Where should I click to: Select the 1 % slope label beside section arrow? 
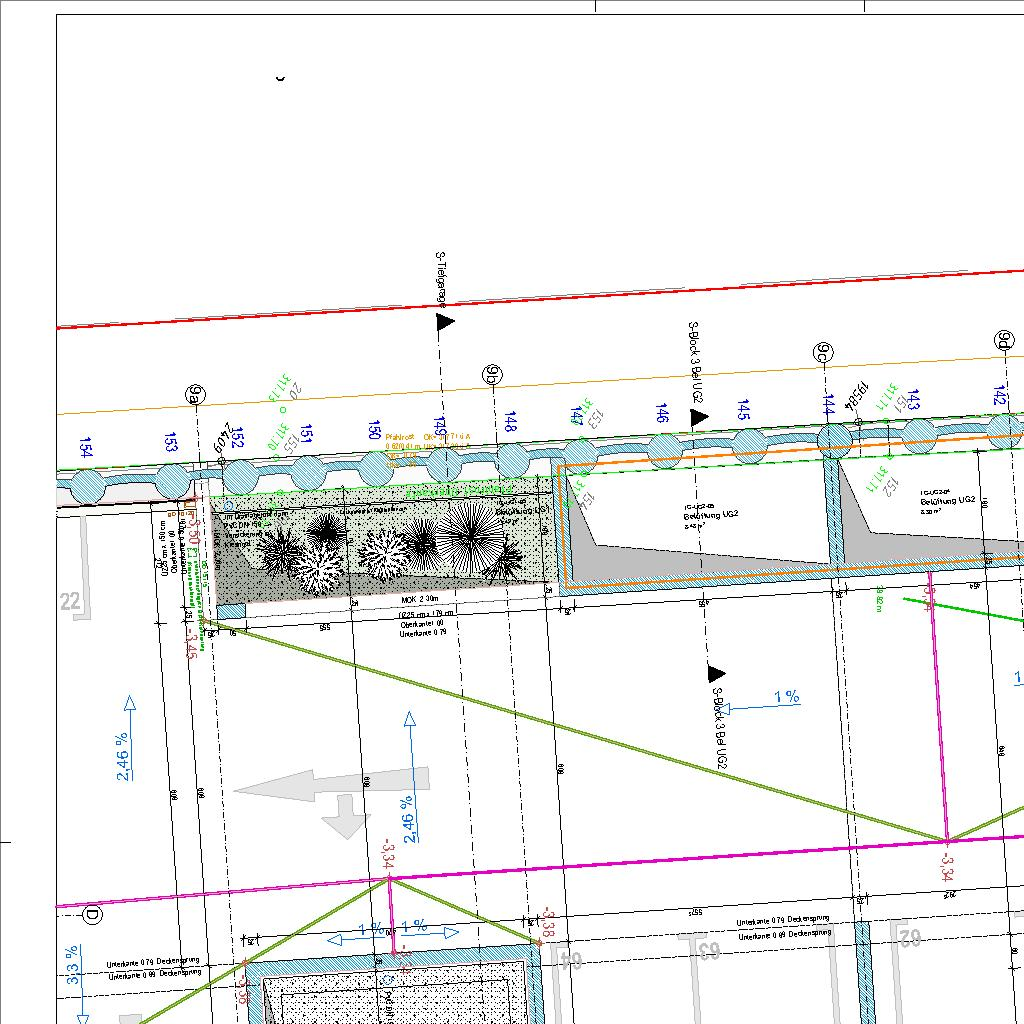pos(786,697)
